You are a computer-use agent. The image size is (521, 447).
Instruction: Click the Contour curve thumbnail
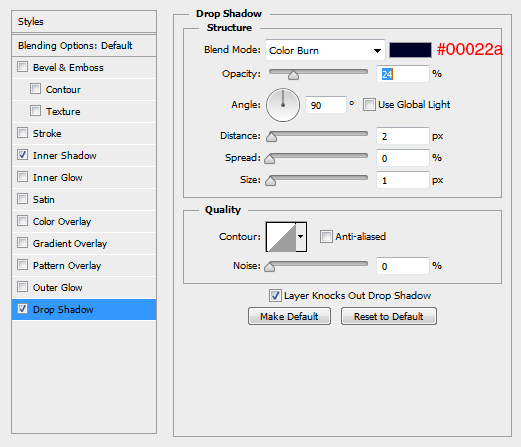[281, 237]
